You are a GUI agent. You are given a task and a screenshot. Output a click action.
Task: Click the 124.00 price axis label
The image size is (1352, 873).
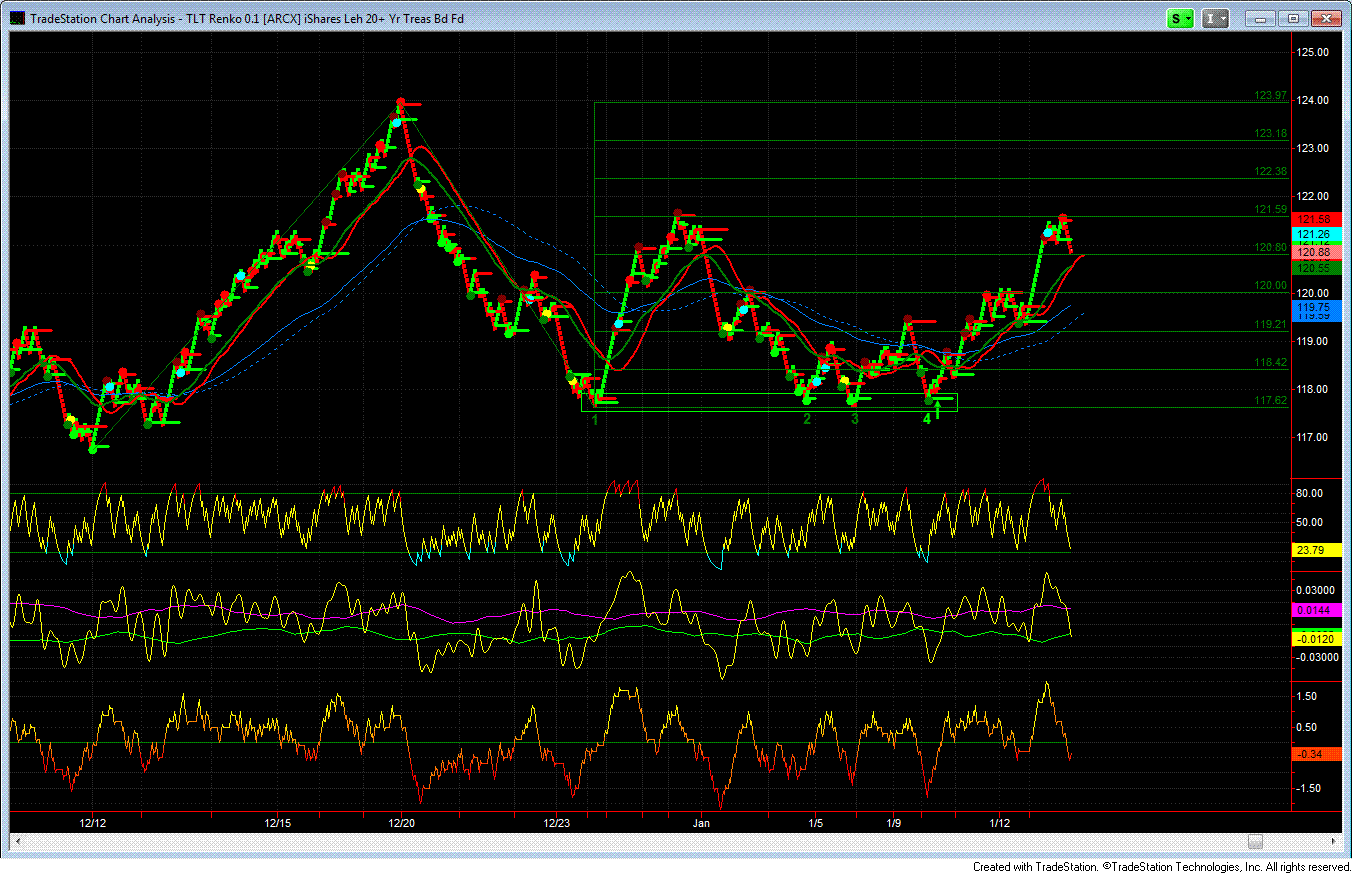click(1313, 100)
